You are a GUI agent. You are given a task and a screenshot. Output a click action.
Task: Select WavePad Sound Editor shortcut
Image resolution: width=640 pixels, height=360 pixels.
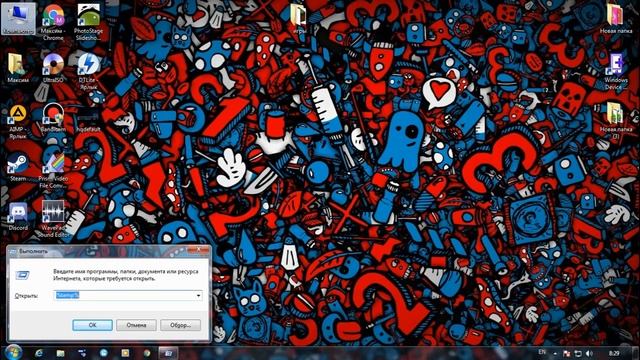coord(53,220)
